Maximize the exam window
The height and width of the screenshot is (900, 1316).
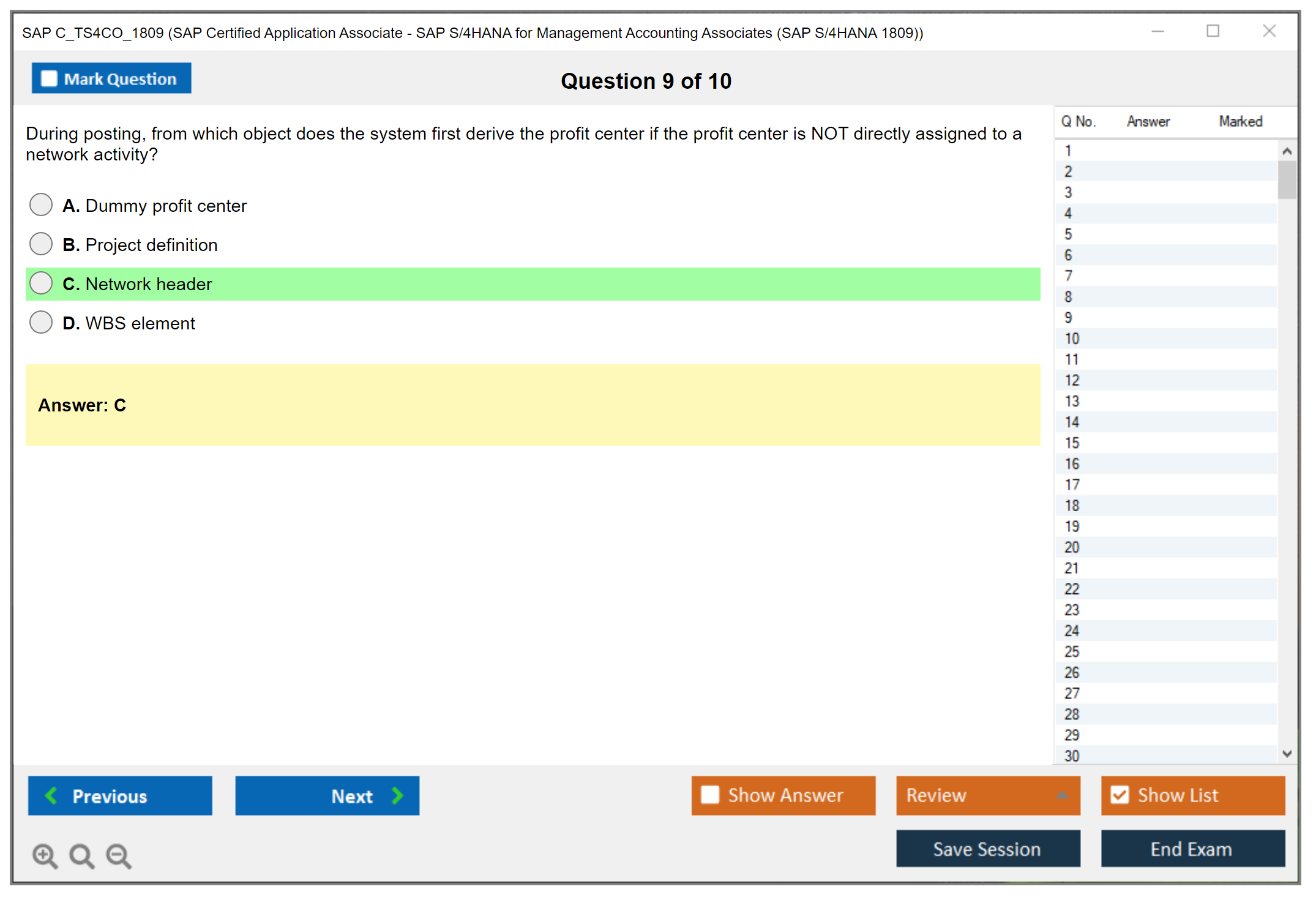point(1213,31)
